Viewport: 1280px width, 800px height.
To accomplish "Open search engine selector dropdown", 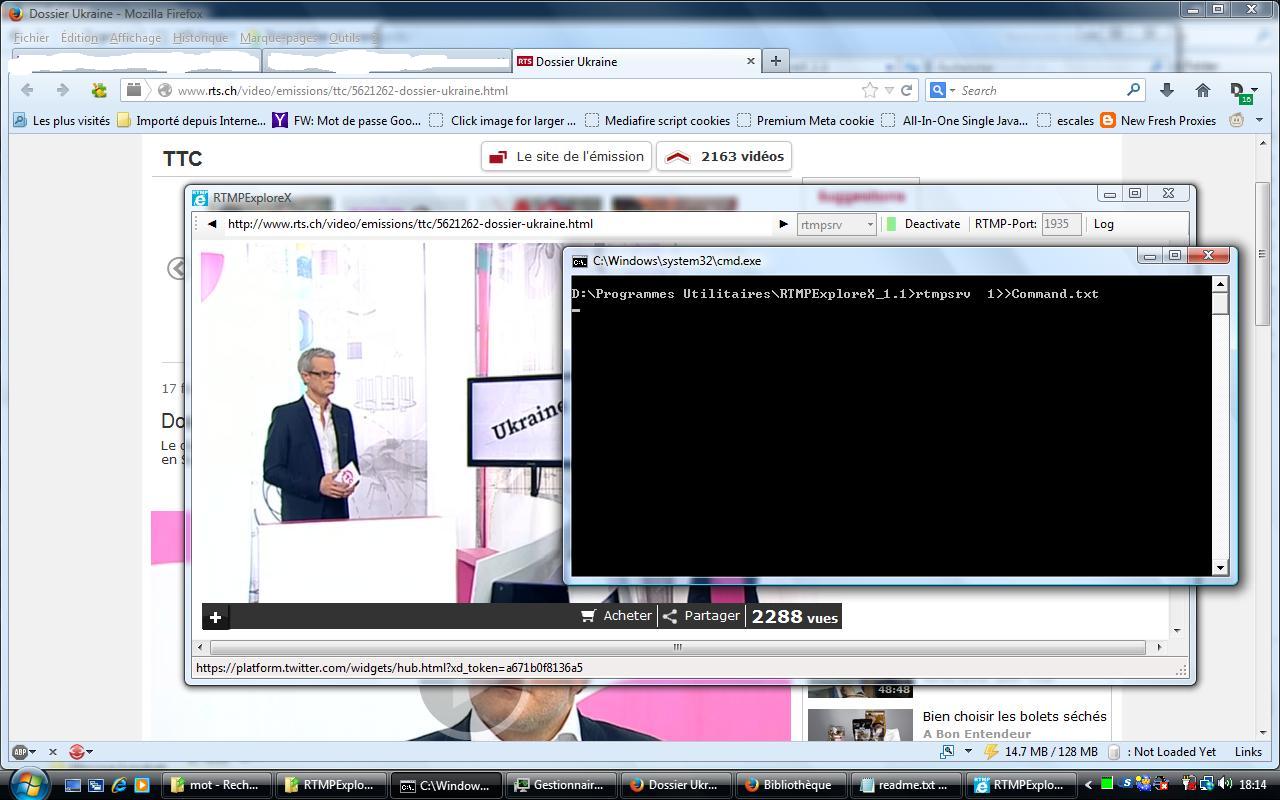I will [x=942, y=90].
